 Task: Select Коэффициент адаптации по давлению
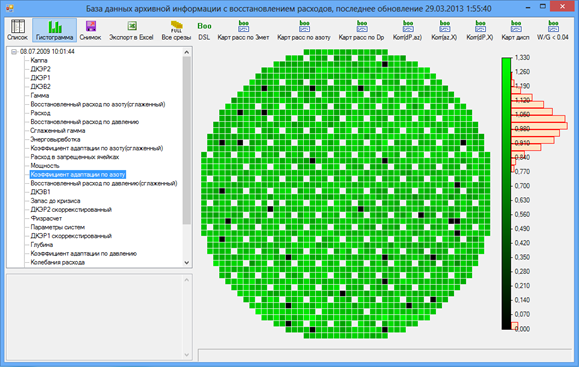tap(83, 254)
